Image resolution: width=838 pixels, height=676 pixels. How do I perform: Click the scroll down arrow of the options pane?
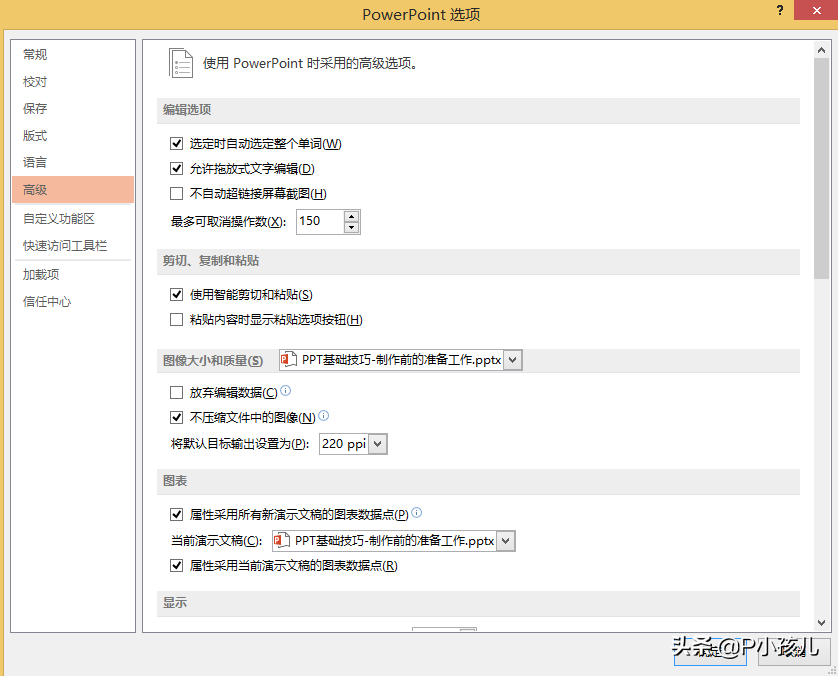[821, 623]
